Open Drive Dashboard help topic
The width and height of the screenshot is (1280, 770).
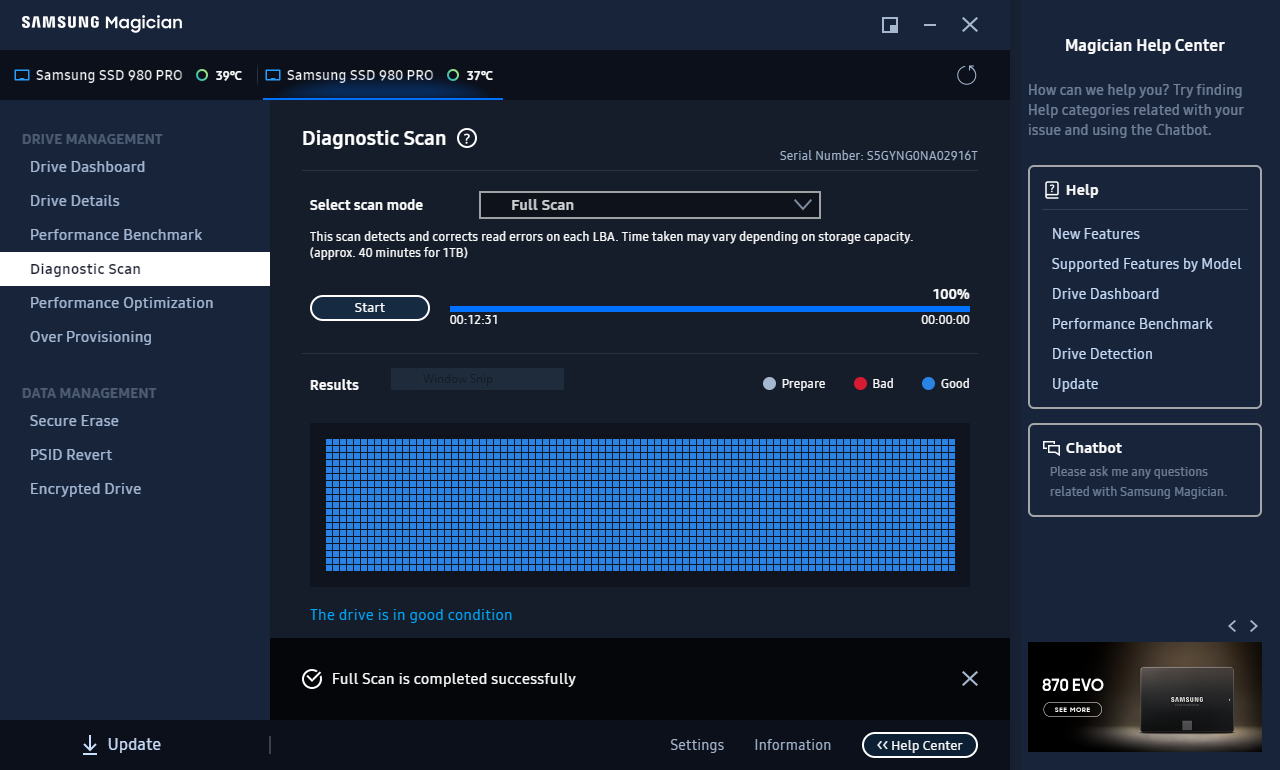pyautogui.click(x=1105, y=294)
